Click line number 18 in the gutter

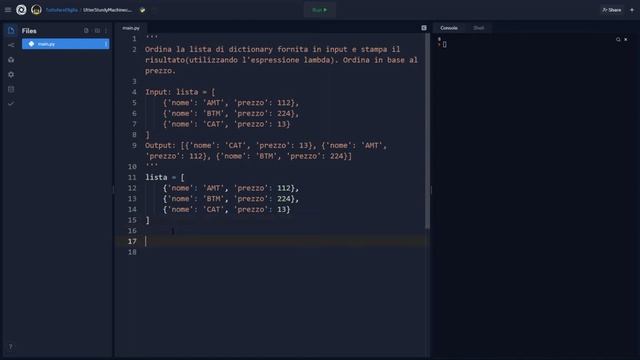132,252
